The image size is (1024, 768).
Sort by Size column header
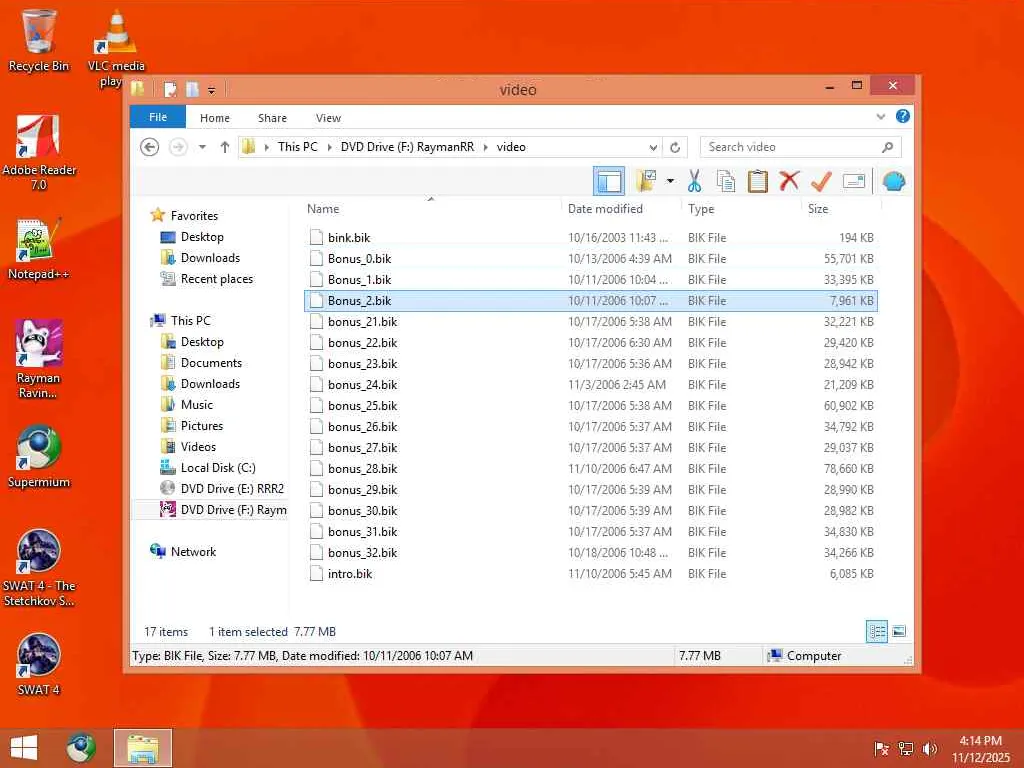841,209
